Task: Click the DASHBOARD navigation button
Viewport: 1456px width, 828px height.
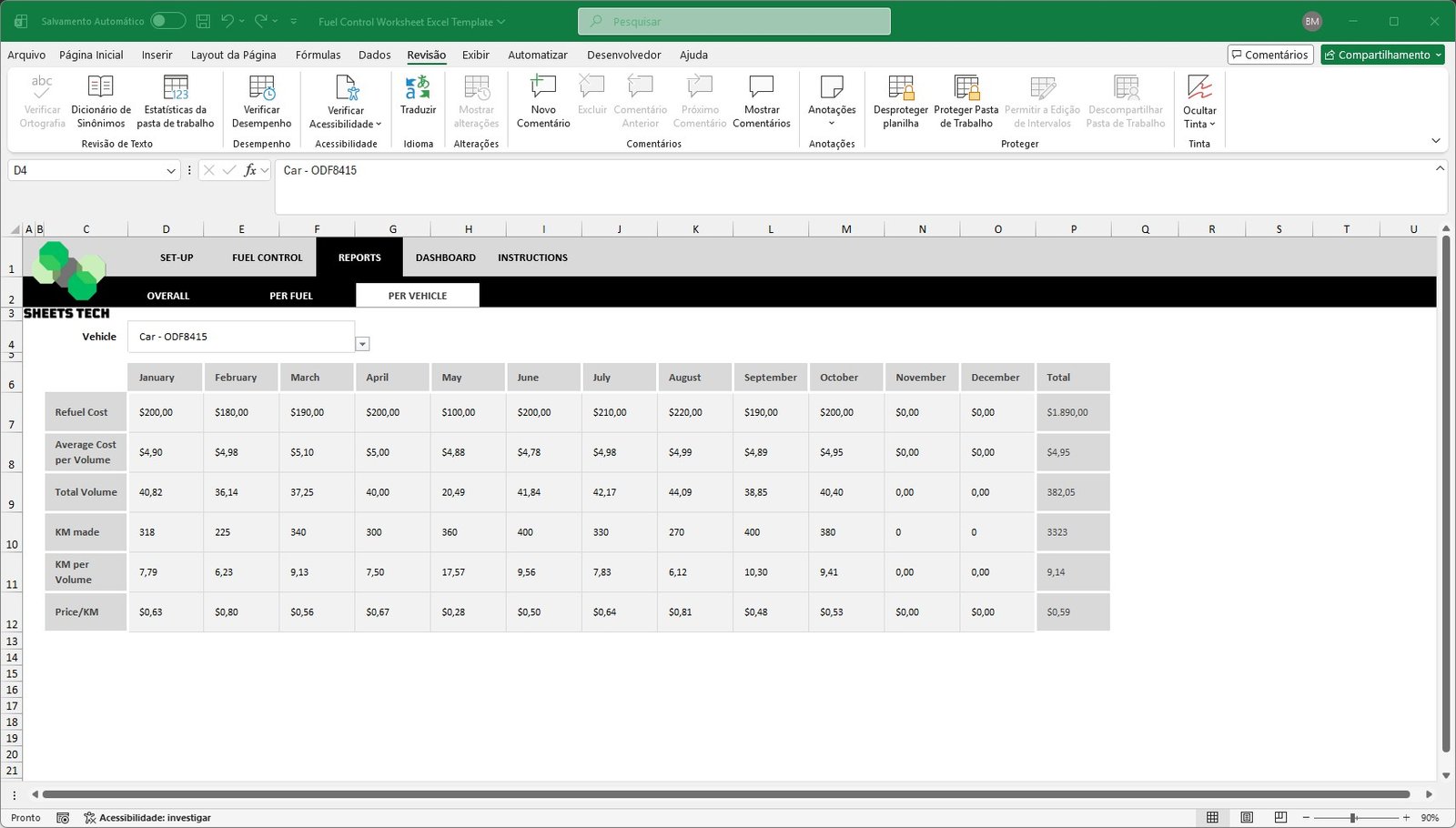Action: pyautogui.click(x=445, y=257)
